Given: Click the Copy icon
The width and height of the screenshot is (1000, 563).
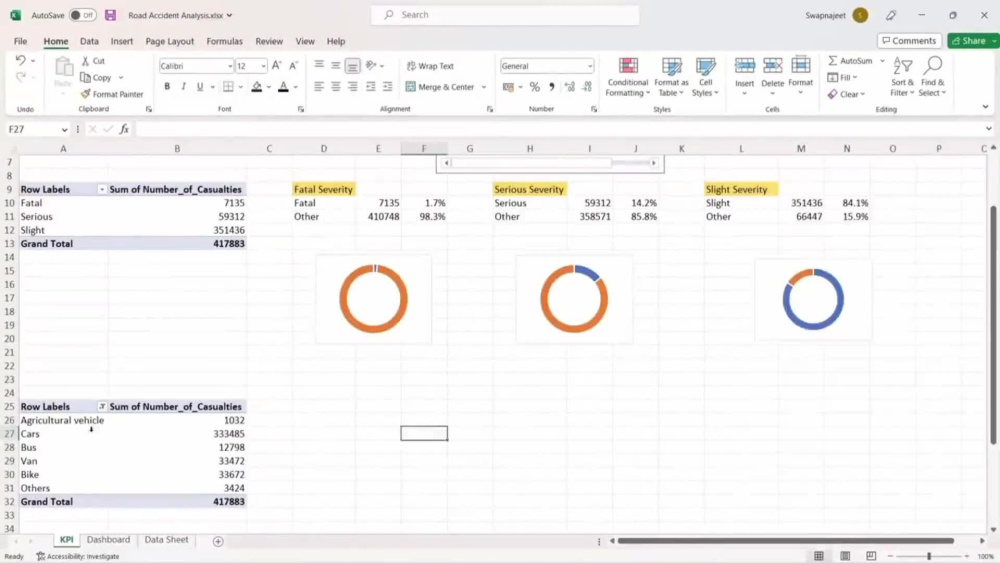Looking at the screenshot, I should [85, 77].
